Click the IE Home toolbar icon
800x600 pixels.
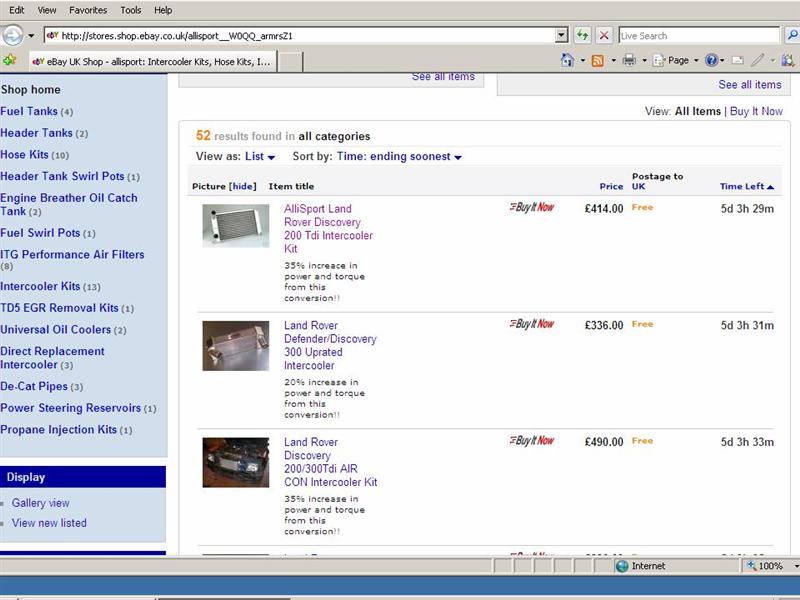(568, 60)
